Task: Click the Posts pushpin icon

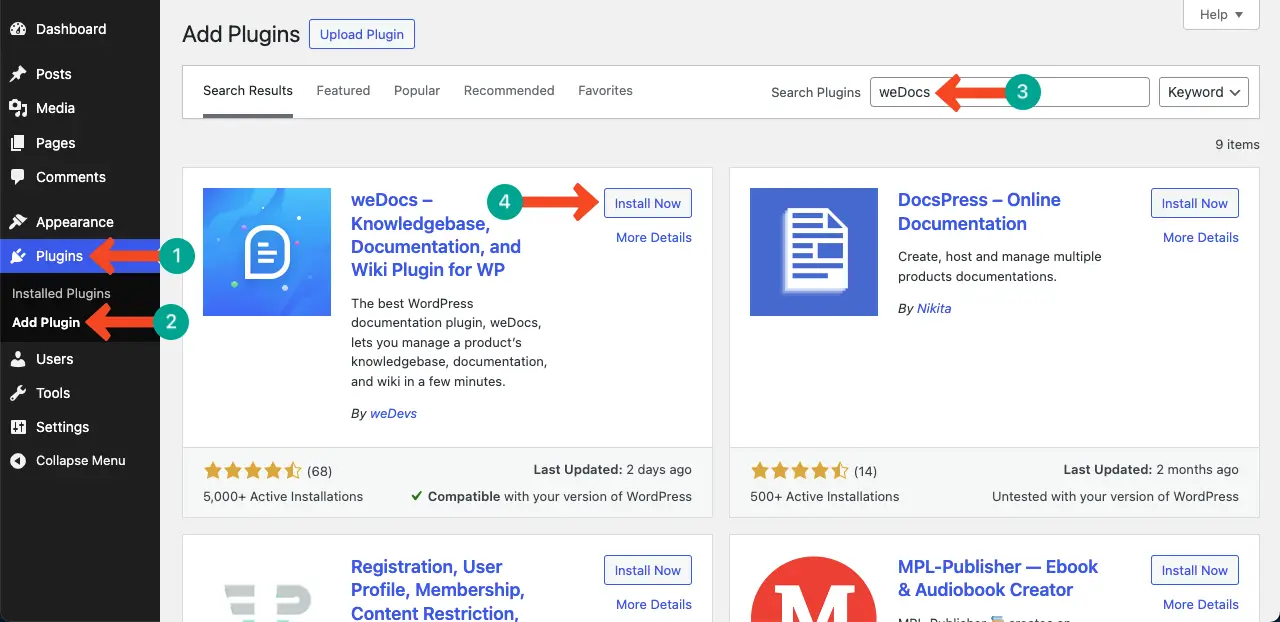Action: coord(18,74)
